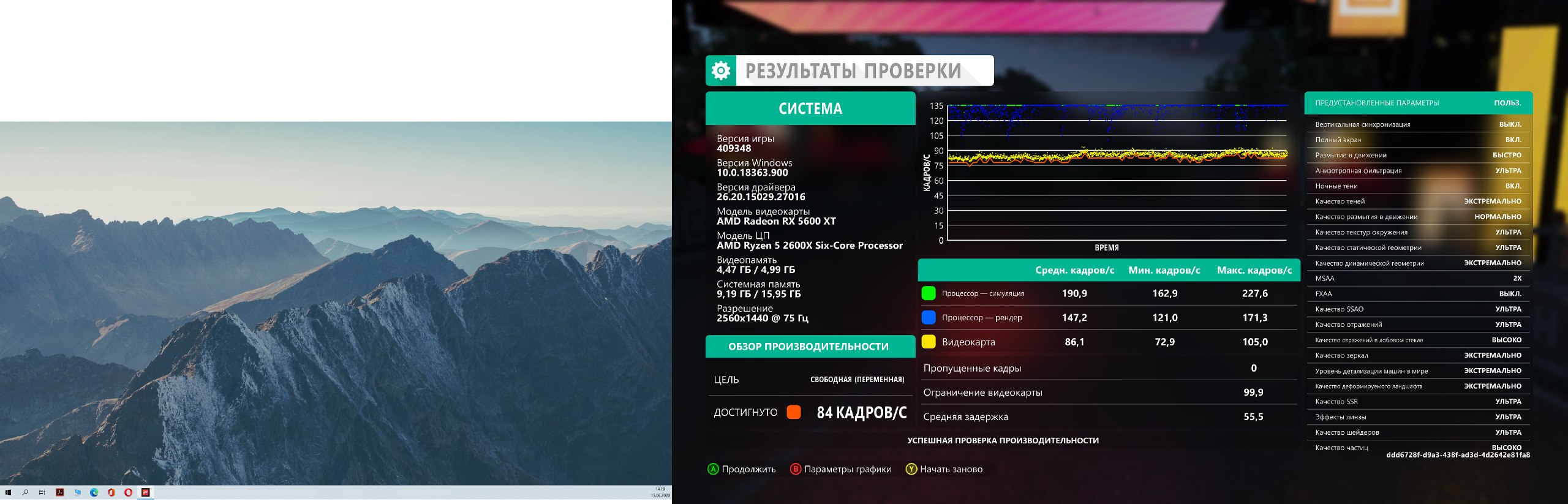Click the Макс. кадров/с column header

[x=1254, y=270]
